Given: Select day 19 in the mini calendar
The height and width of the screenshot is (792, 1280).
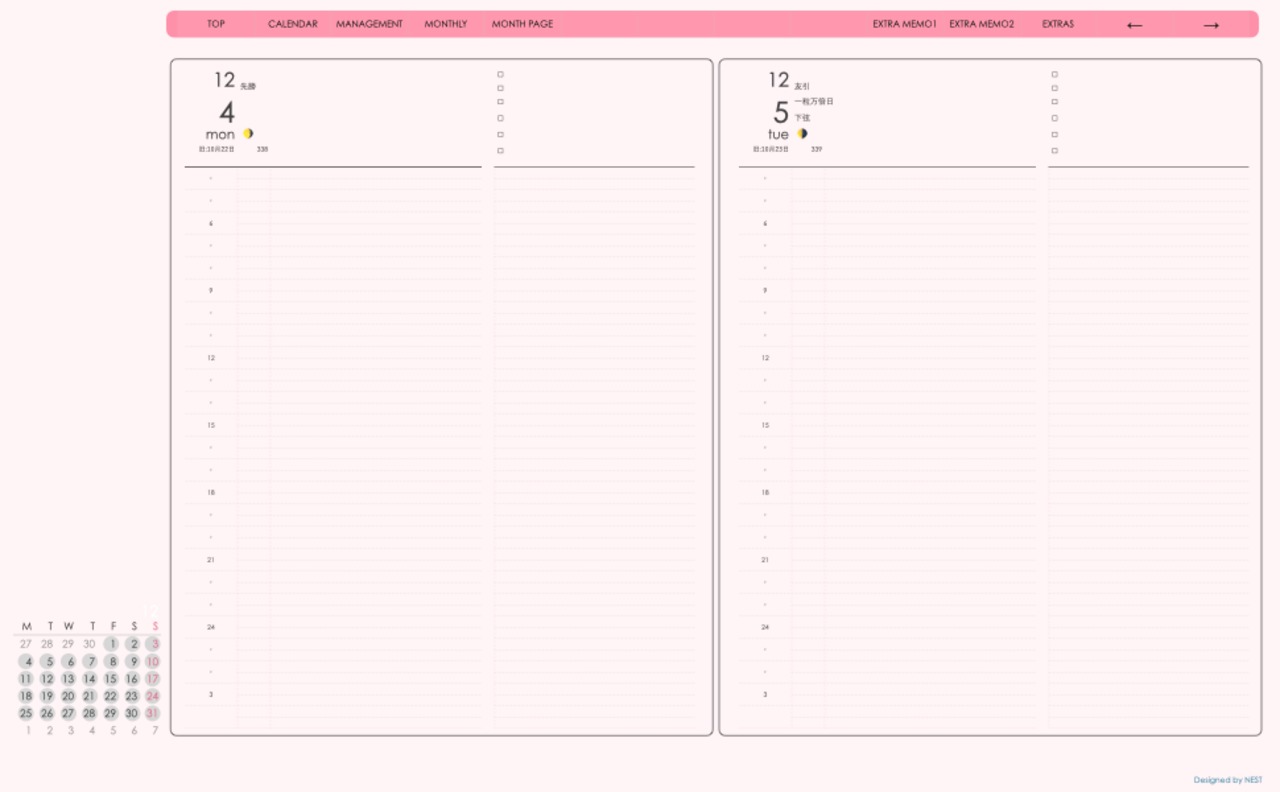Looking at the screenshot, I should [x=47, y=696].
